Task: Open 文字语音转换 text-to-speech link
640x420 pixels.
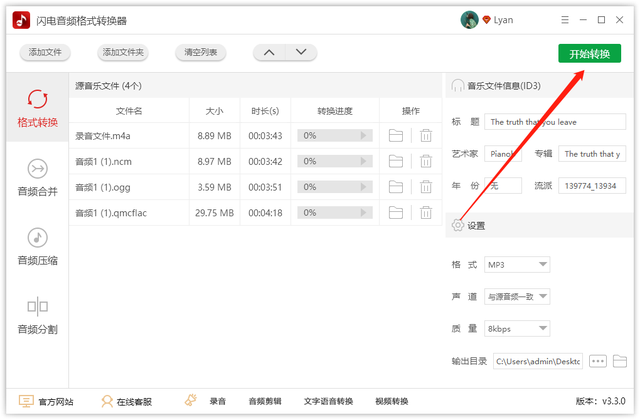Action: [x=328, y=401]
